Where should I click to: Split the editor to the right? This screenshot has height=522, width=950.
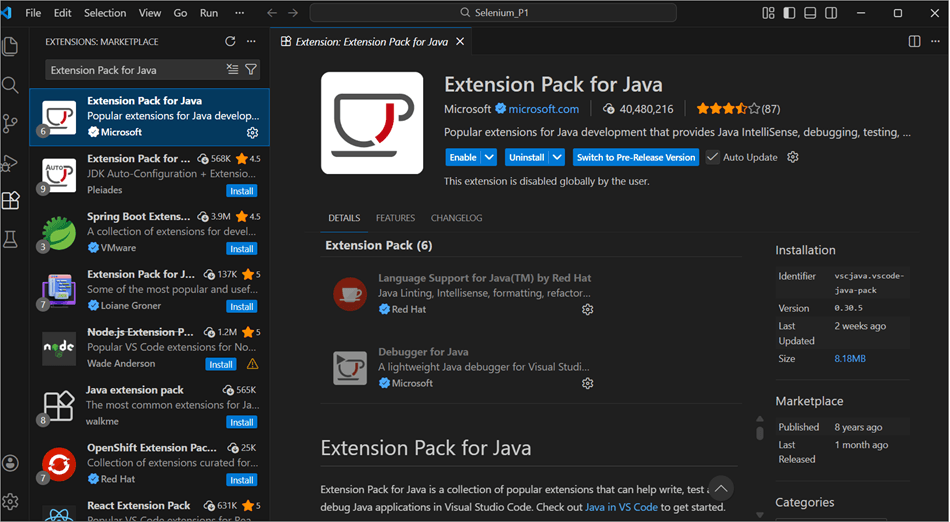click(914, 41)
